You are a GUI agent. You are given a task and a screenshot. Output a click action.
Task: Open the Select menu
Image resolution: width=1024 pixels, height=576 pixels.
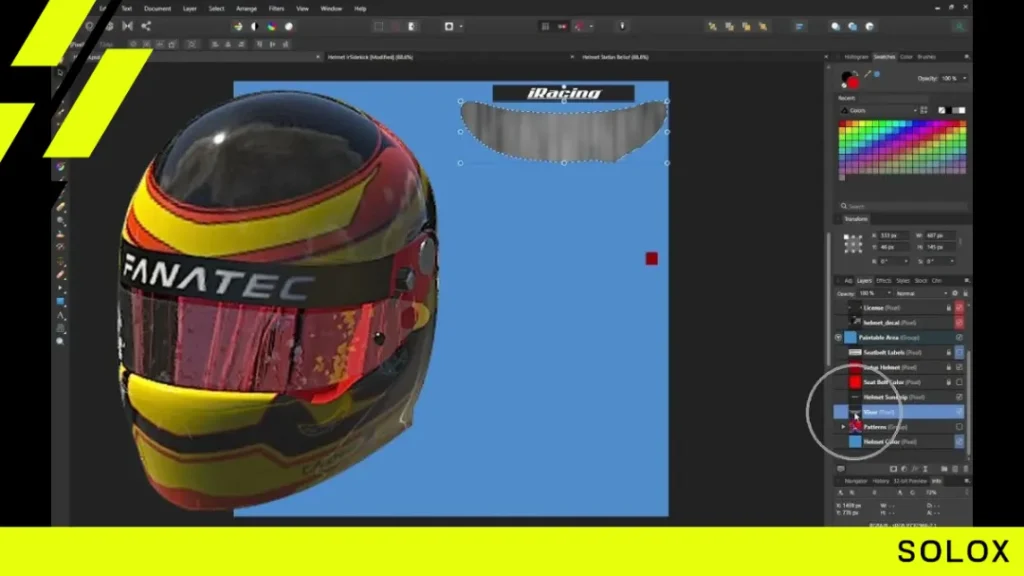(x=216, y=8)
